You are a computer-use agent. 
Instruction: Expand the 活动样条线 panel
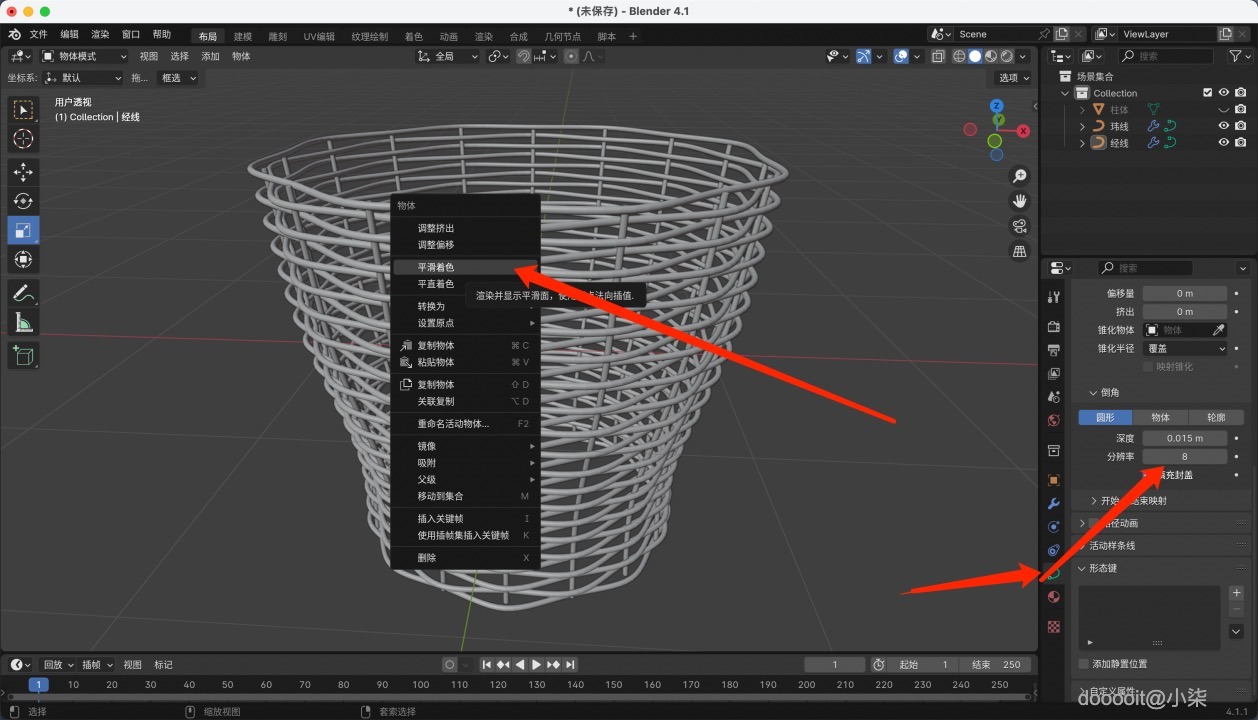[x=1111, y=545]
